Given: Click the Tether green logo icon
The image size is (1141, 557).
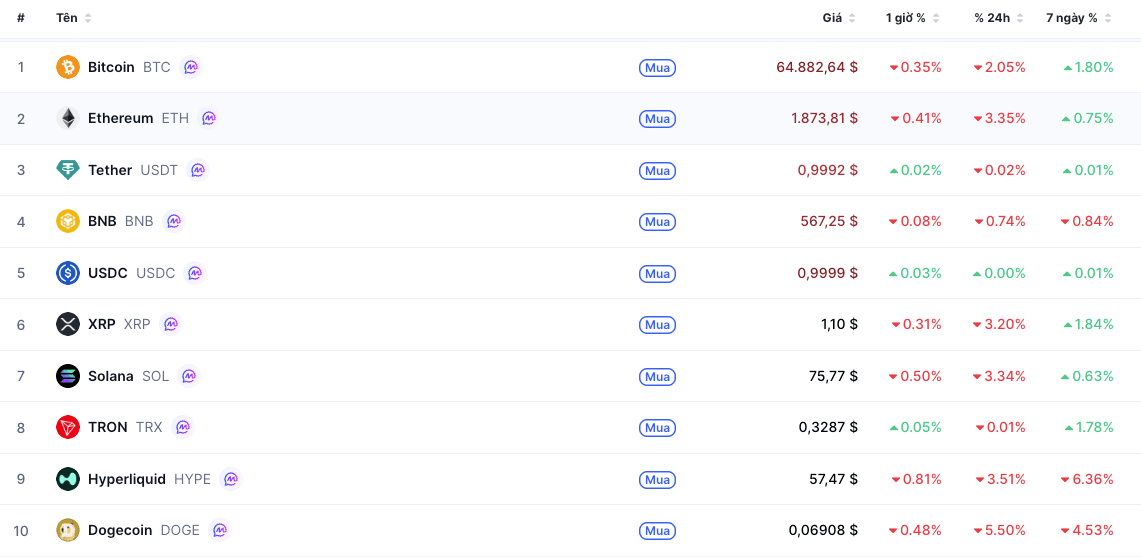Looking at the screenshot, I should coord(68,170).
